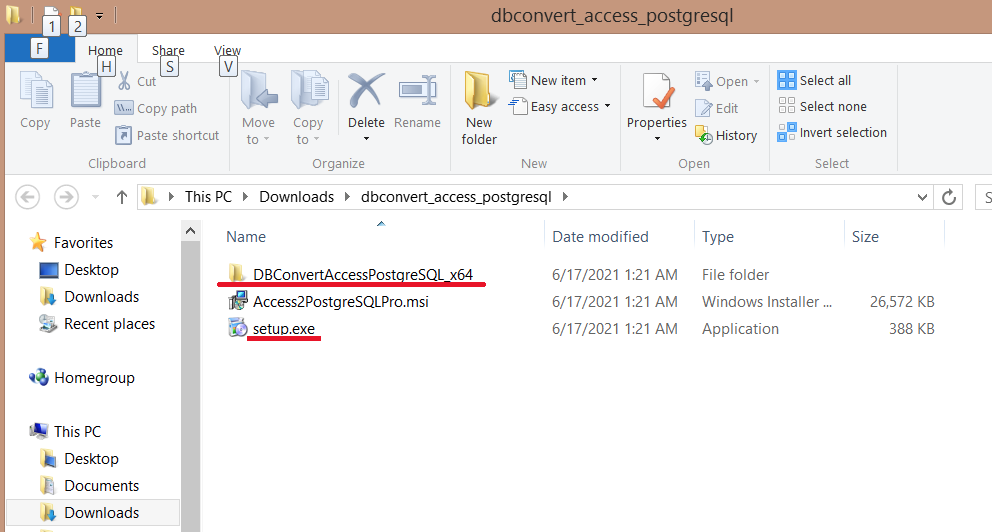The height and width of the screenshot is (532, 992).
Task: Click the Copy icon in Clipboard group
Action: pos(35,92)
